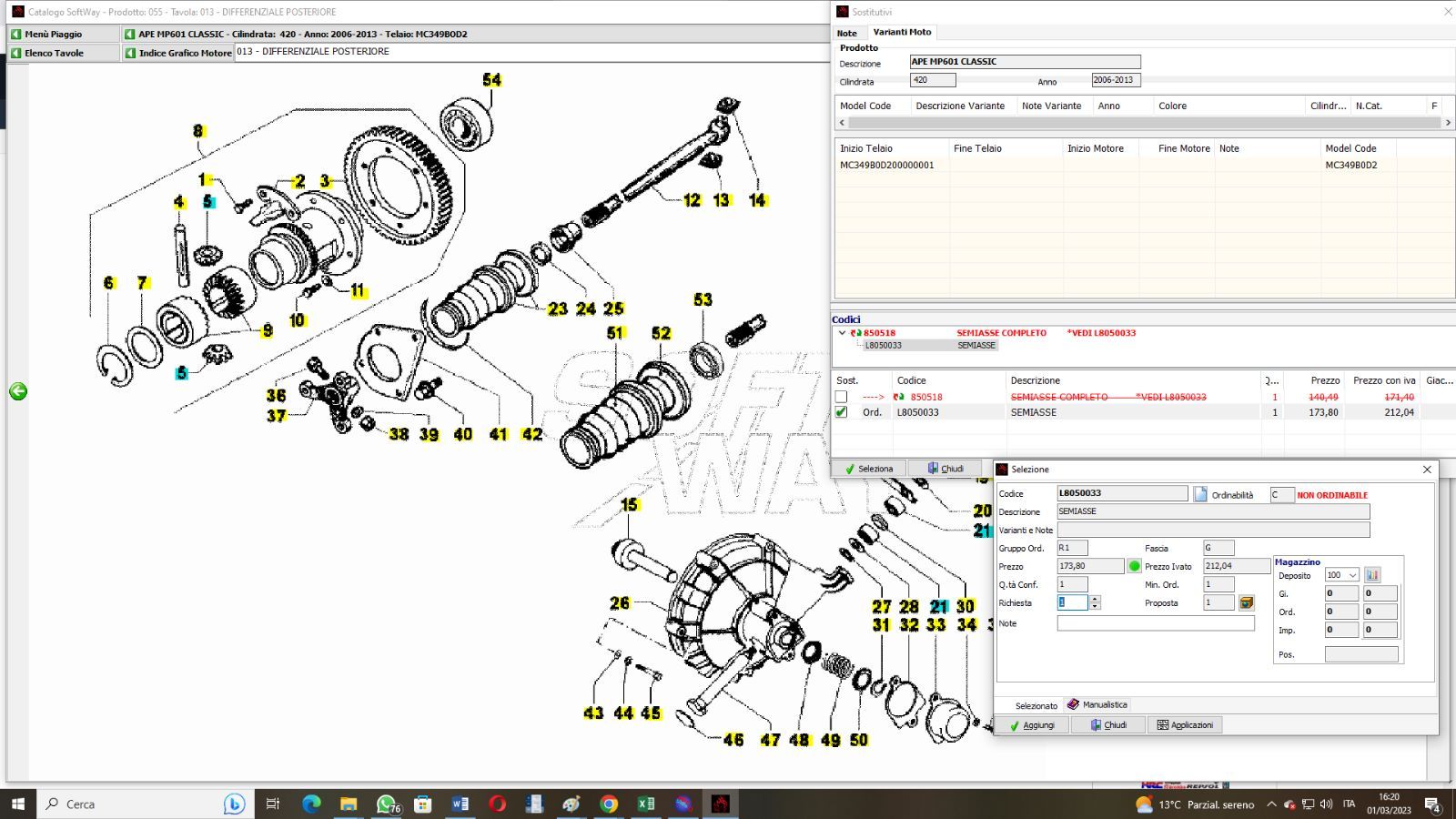Open the Deposito dropdown

1352,575
